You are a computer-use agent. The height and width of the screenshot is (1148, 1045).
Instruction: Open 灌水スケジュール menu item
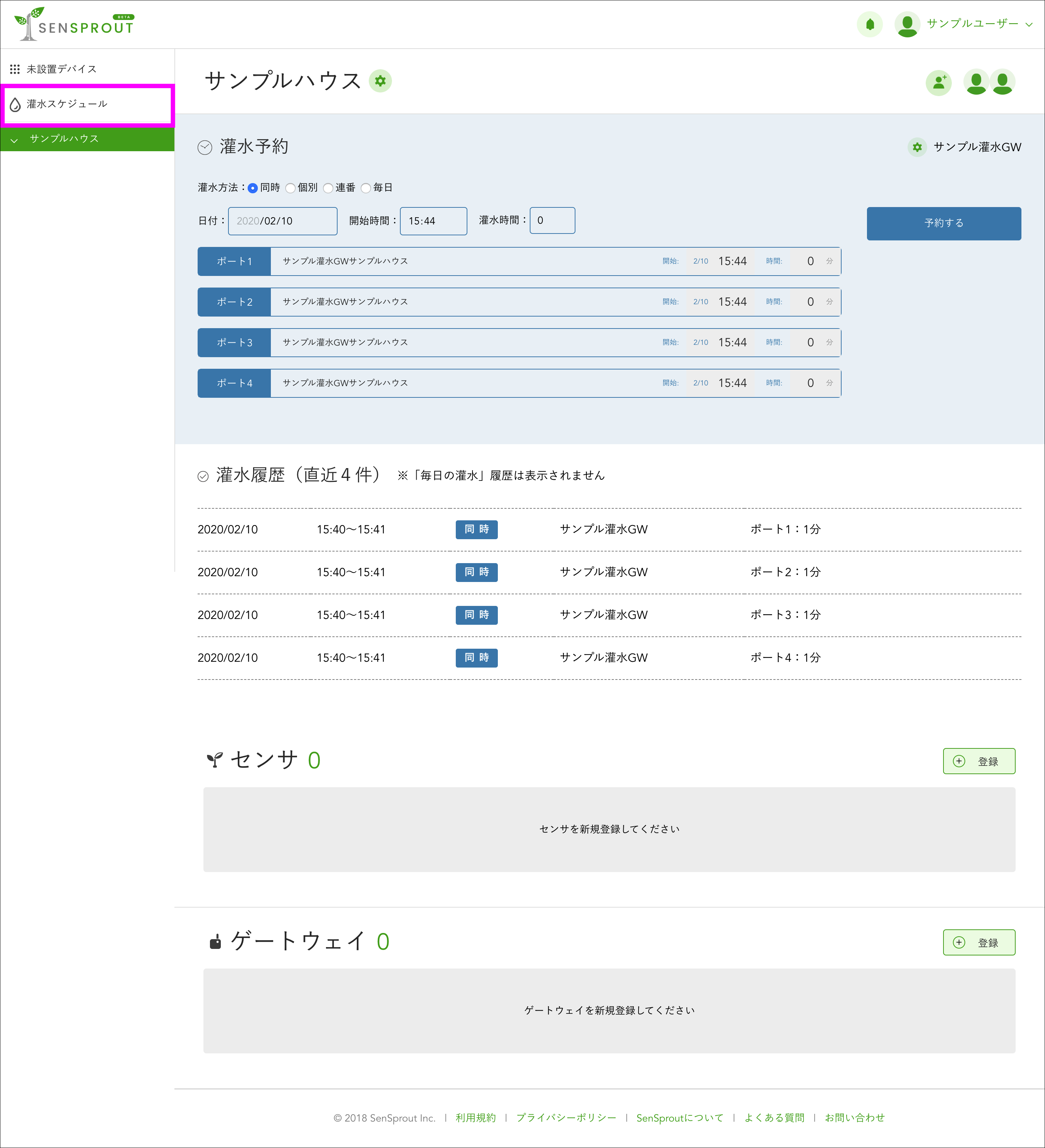(87, 104)
